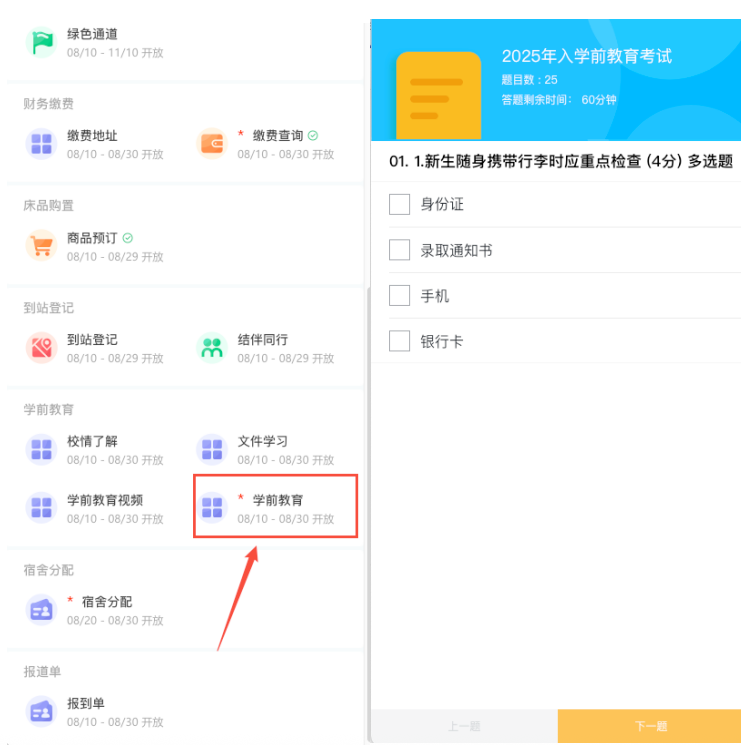Click the 报到单 ID card icon

(x=41, y=712)
